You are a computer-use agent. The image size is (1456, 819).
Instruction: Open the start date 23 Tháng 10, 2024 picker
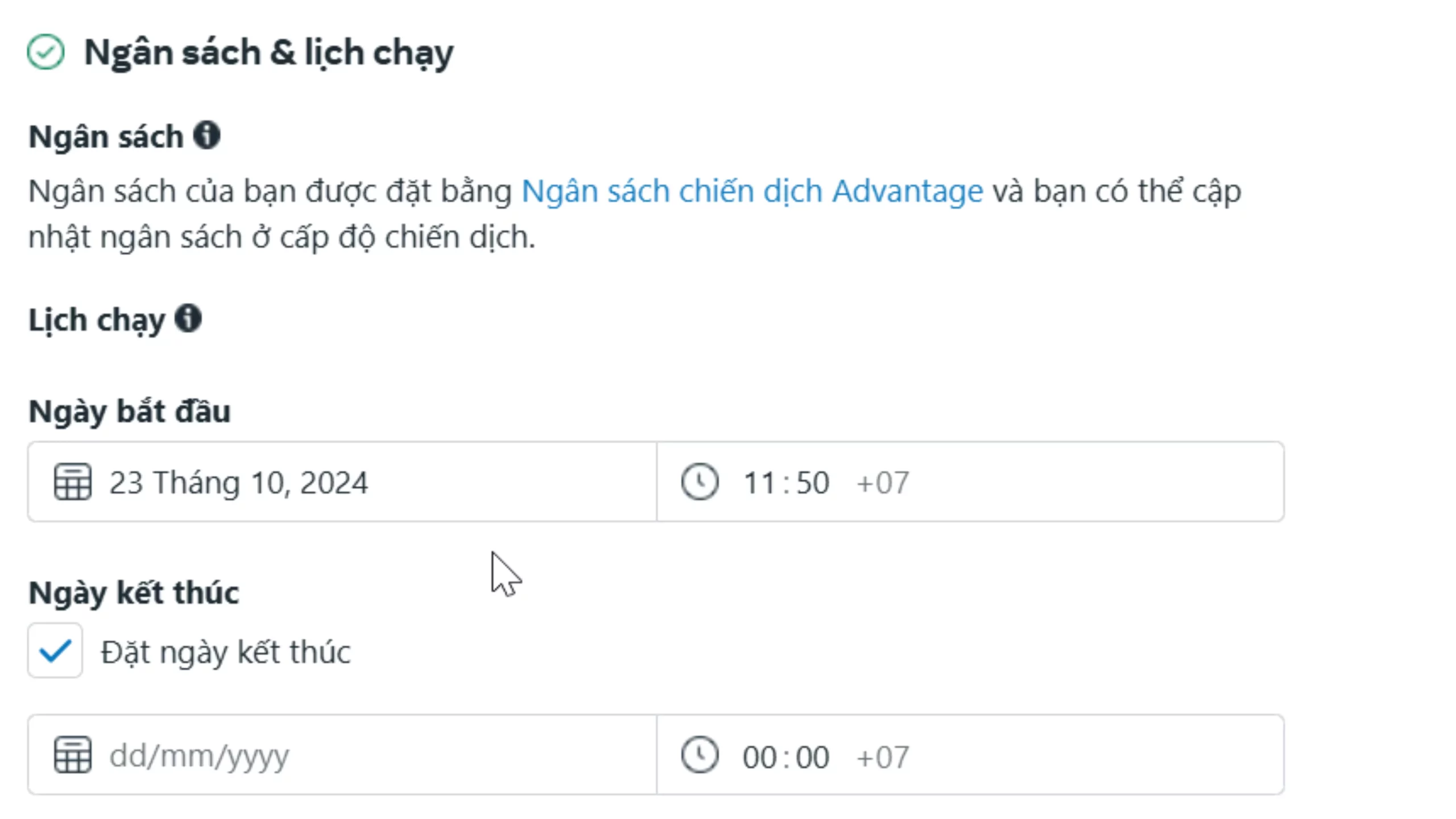click(238, 483)
